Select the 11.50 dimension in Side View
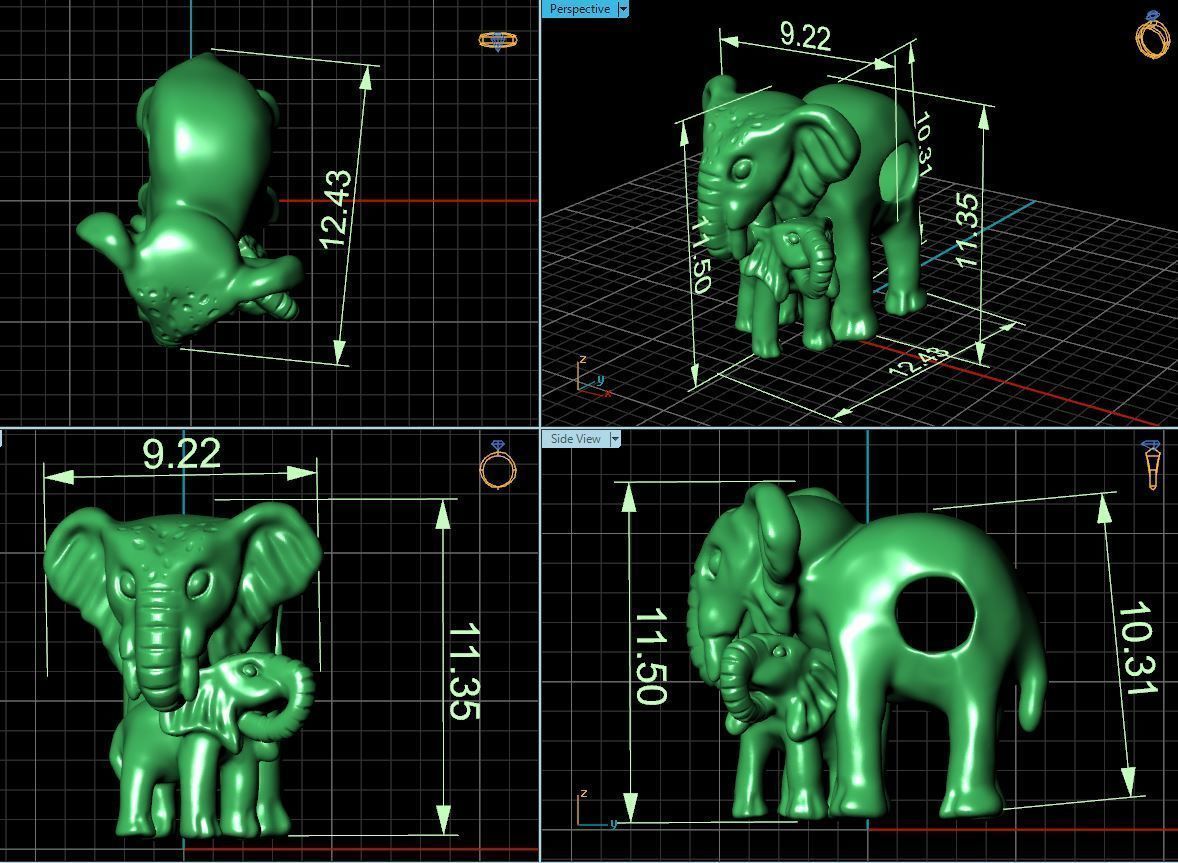1178x863 pixels. point(651,656)
